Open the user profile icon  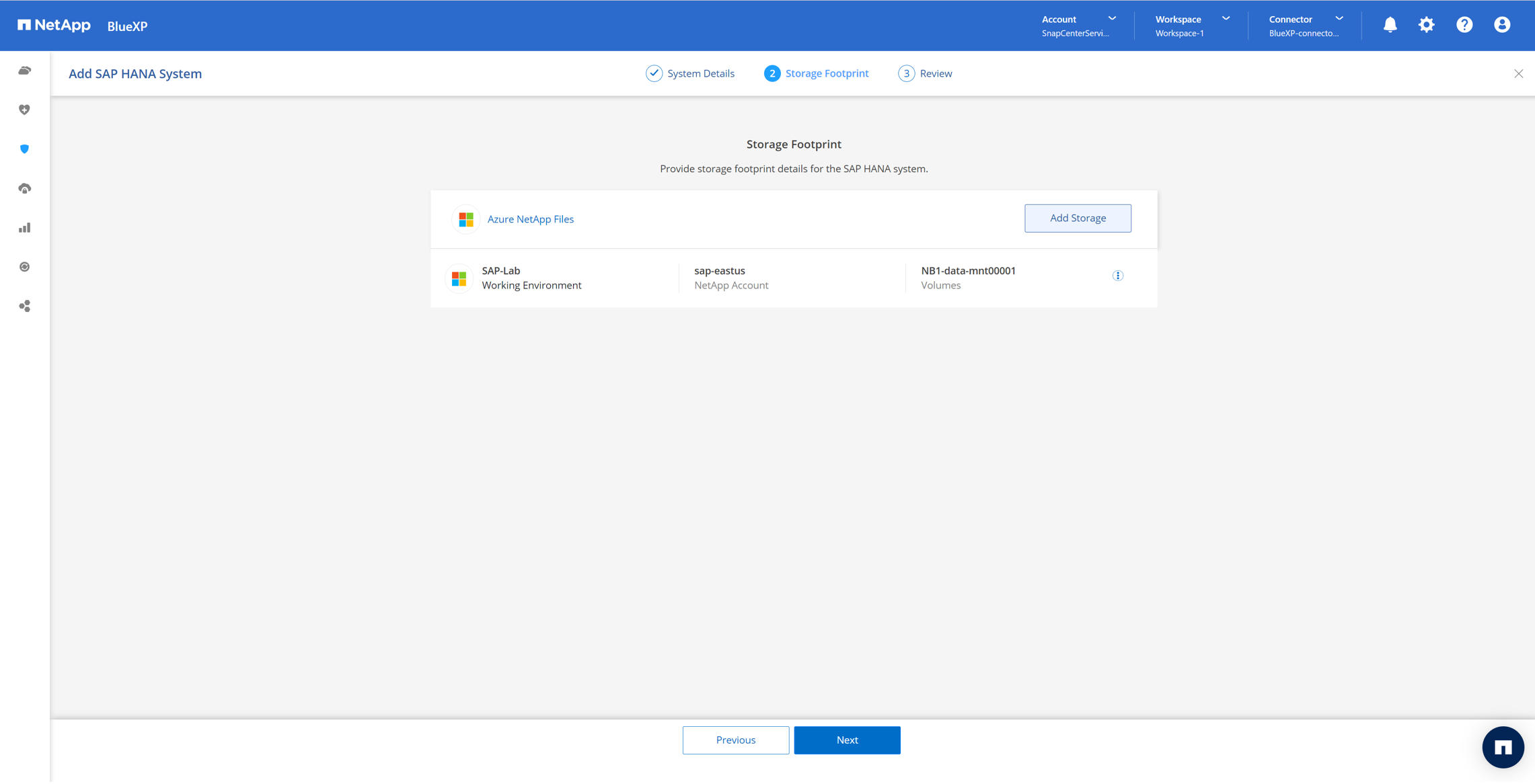coord(1501,26)
